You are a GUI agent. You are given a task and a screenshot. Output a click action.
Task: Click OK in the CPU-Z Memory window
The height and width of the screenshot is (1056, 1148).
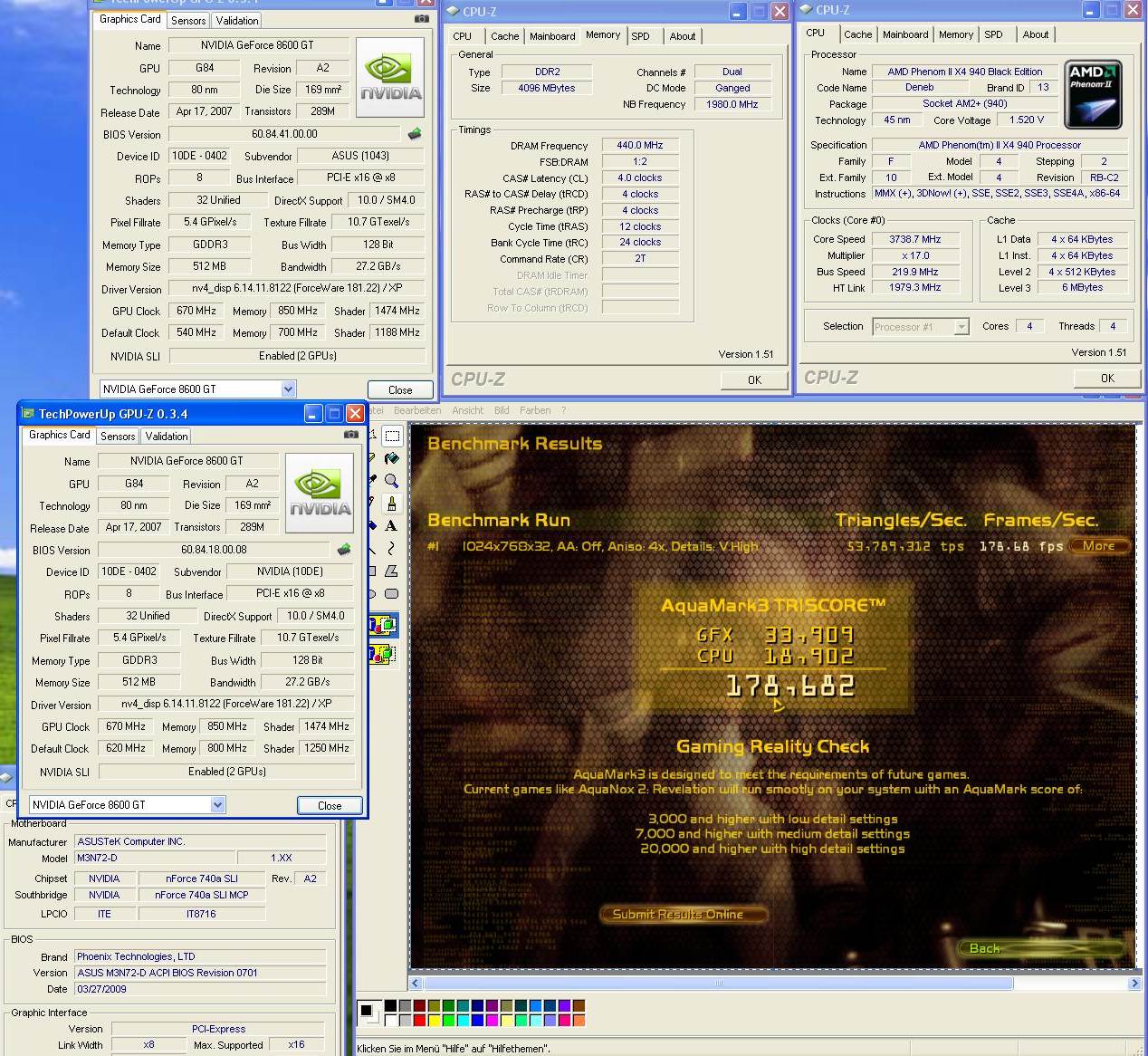tap(754, 379)
